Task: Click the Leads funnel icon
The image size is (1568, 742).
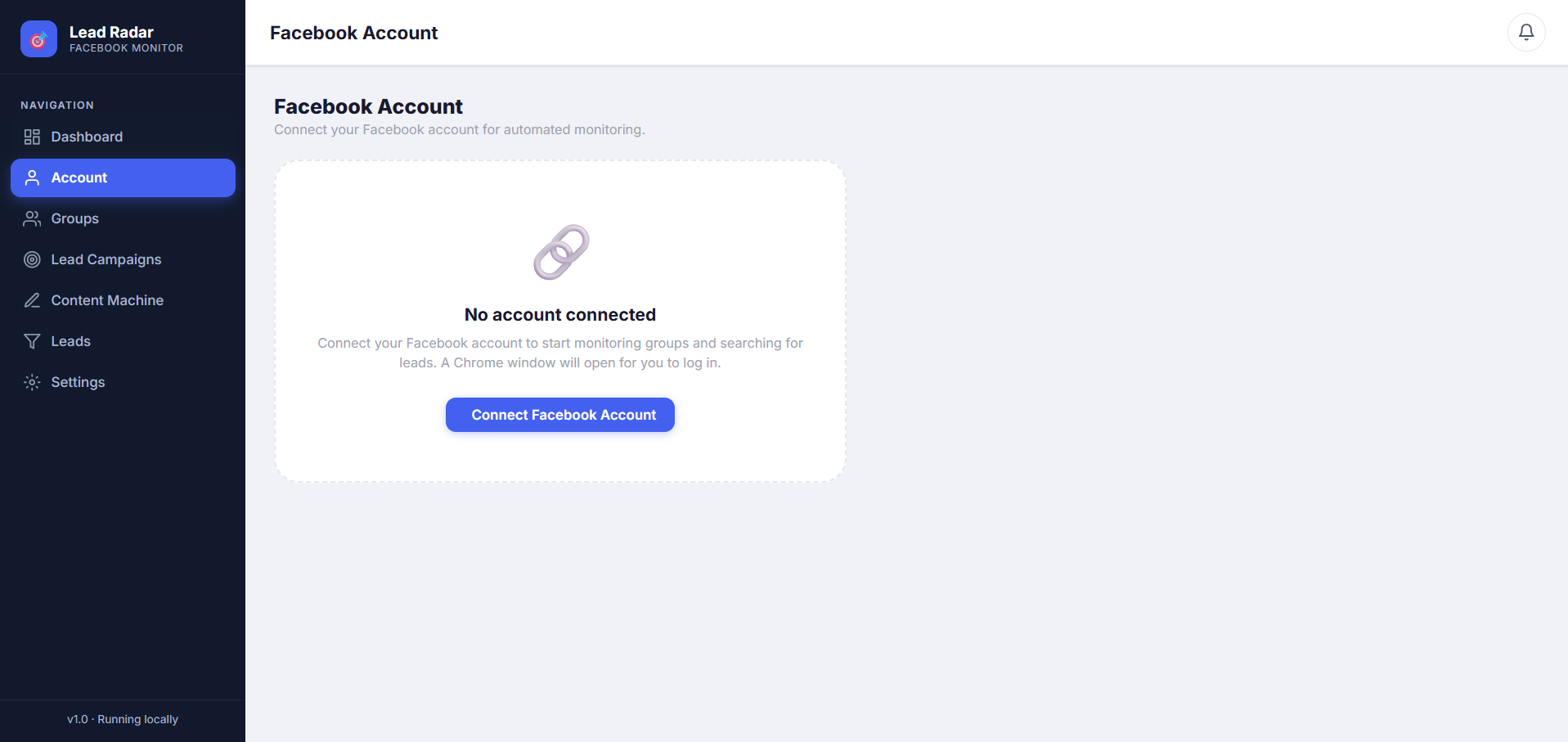Action: coord(32,341)
